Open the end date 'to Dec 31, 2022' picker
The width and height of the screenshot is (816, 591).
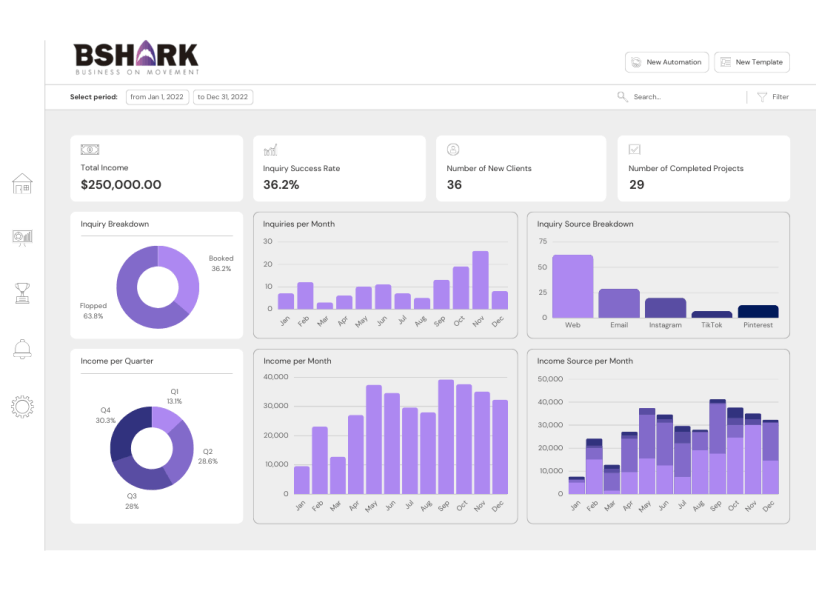222,97
